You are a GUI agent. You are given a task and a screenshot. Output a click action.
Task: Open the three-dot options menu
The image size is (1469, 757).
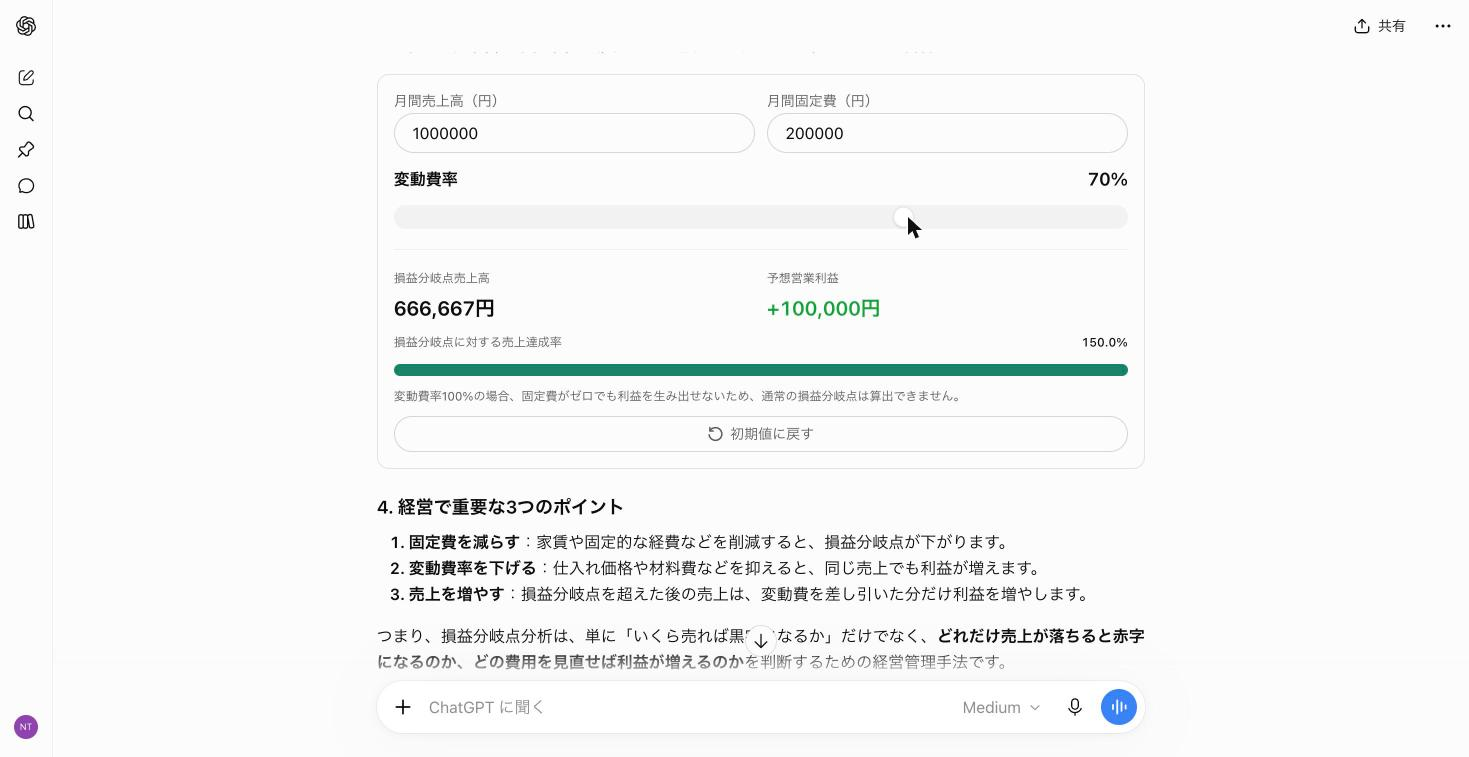[x=1443, y=26]
